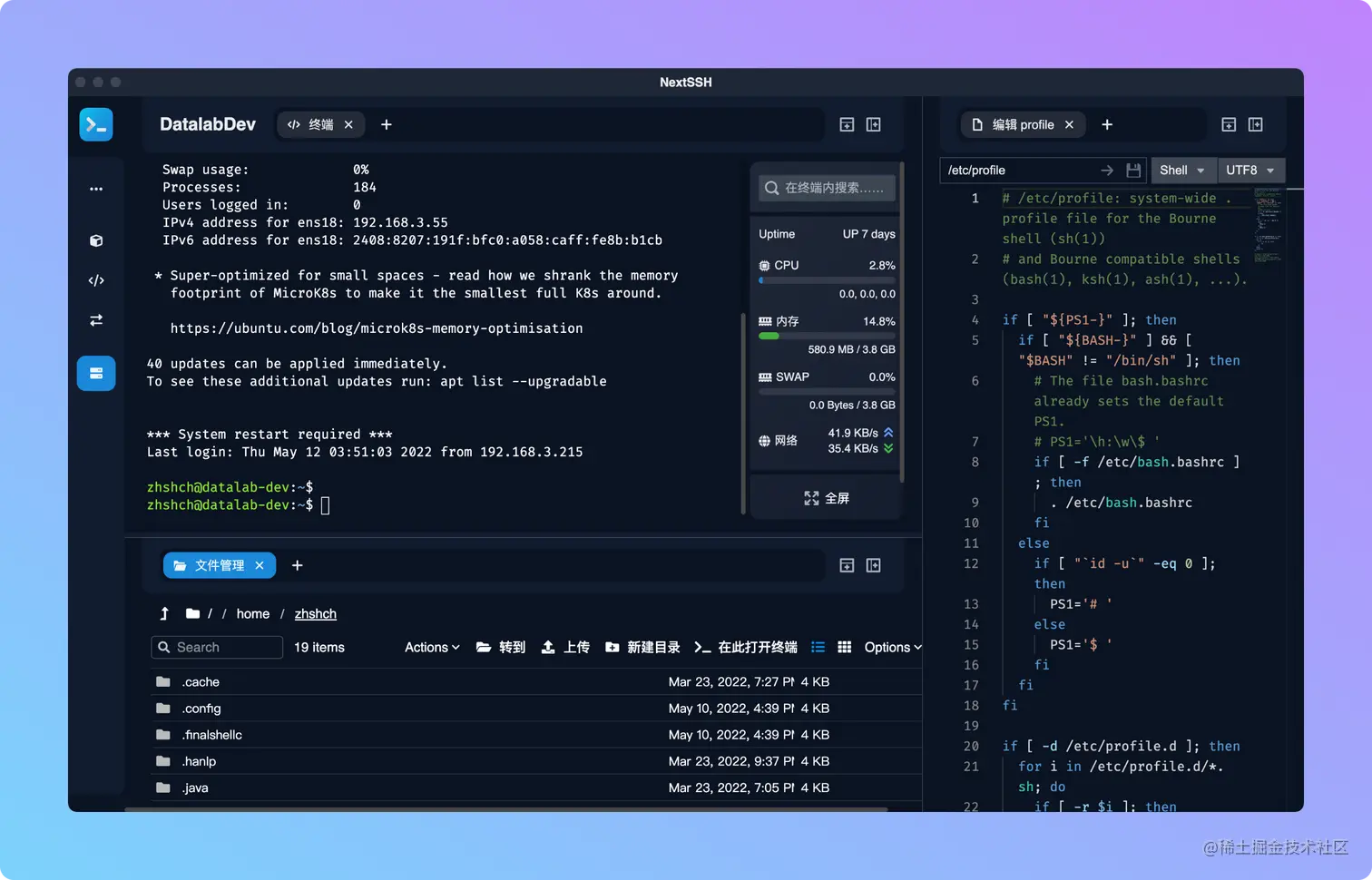1372x880 pixels.
Task: Click inside the 在终端内搜索 search field
Action: (826, 188)
